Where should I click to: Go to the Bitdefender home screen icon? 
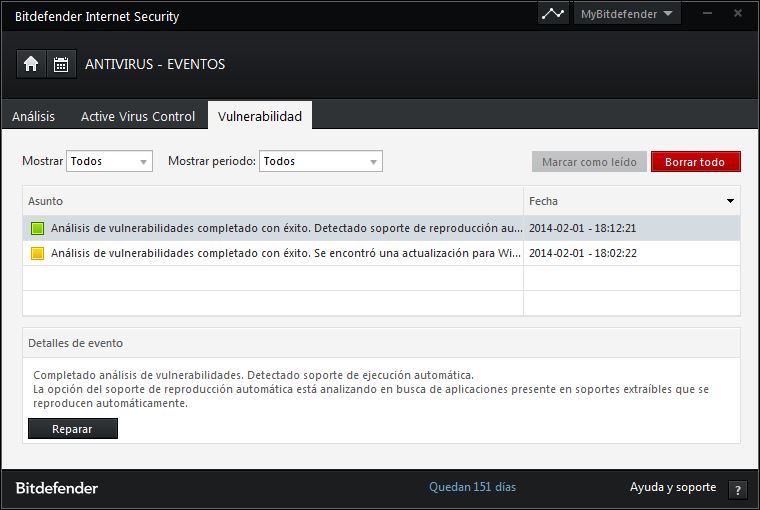tap(31, 64)
